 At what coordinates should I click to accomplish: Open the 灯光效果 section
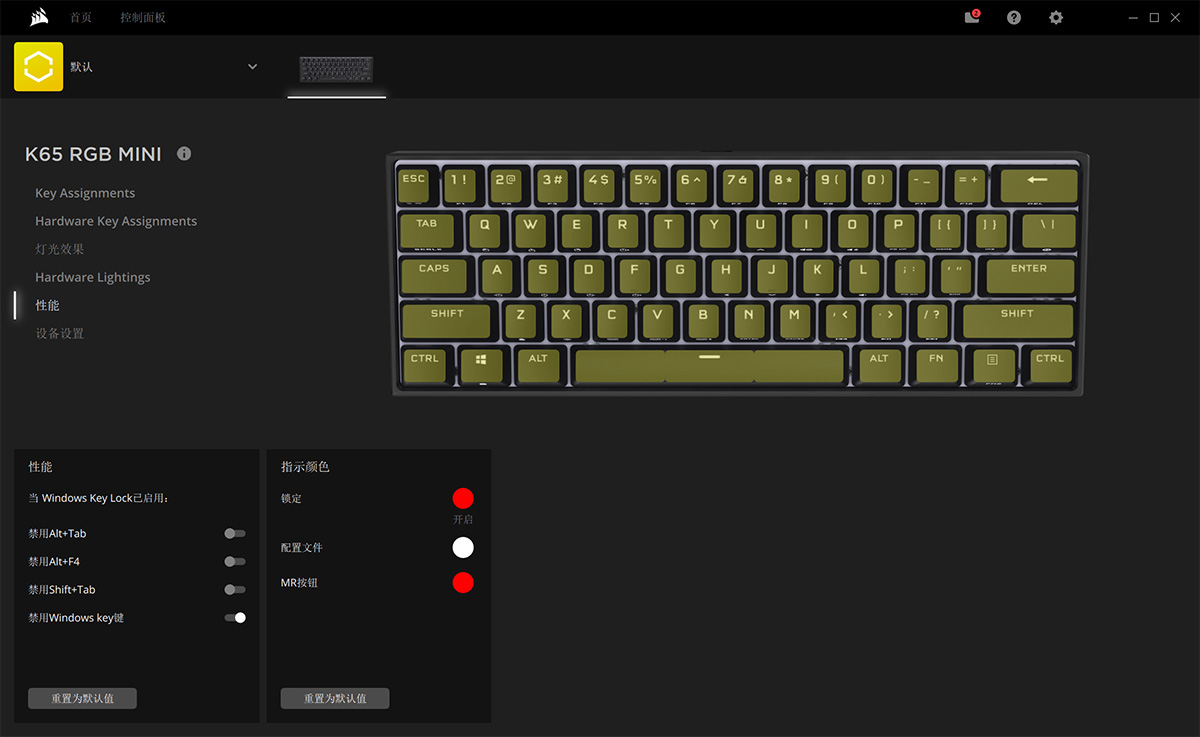click(x=60, y=249)
